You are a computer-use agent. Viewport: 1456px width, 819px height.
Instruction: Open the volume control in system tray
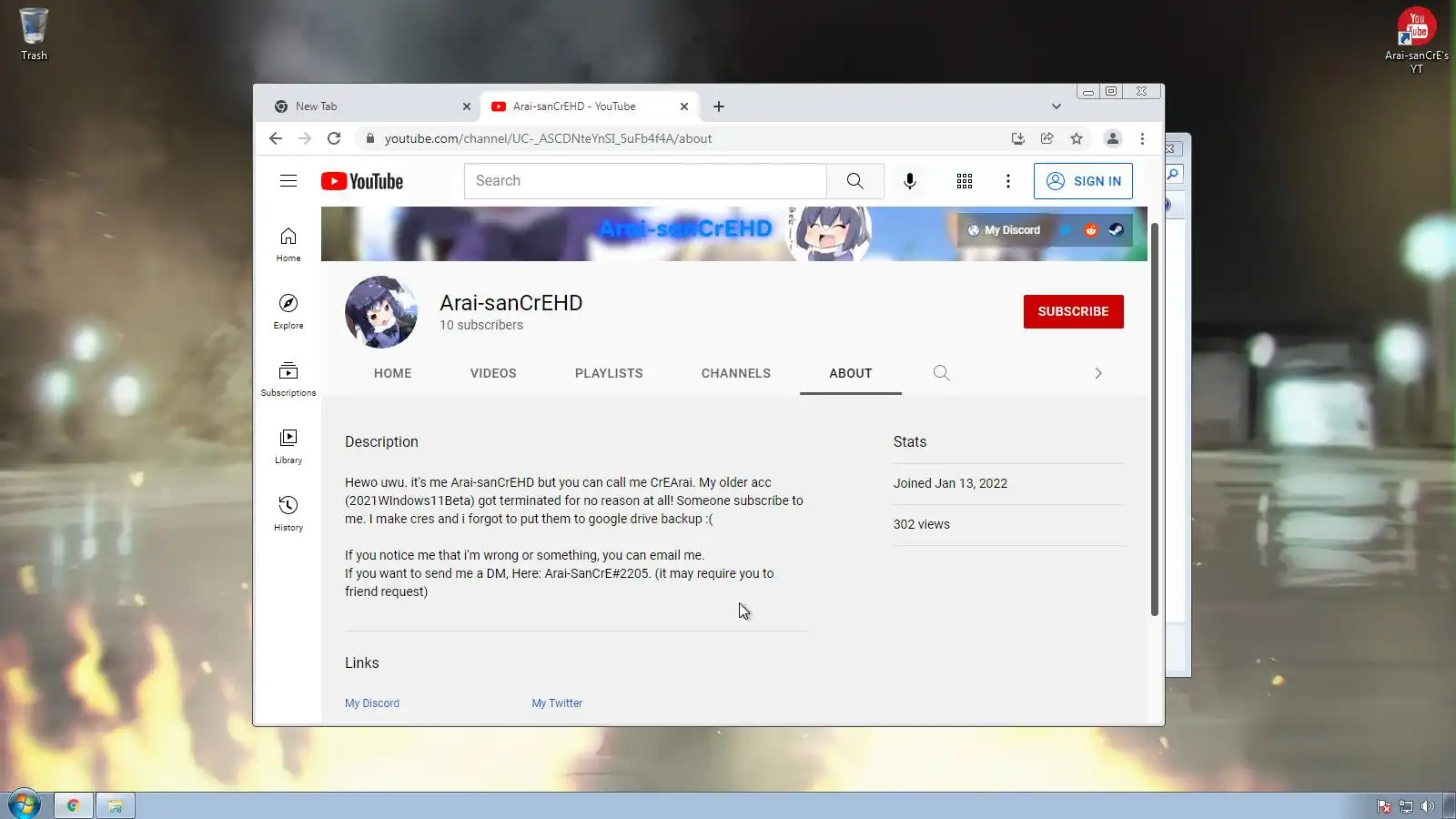1427,806
